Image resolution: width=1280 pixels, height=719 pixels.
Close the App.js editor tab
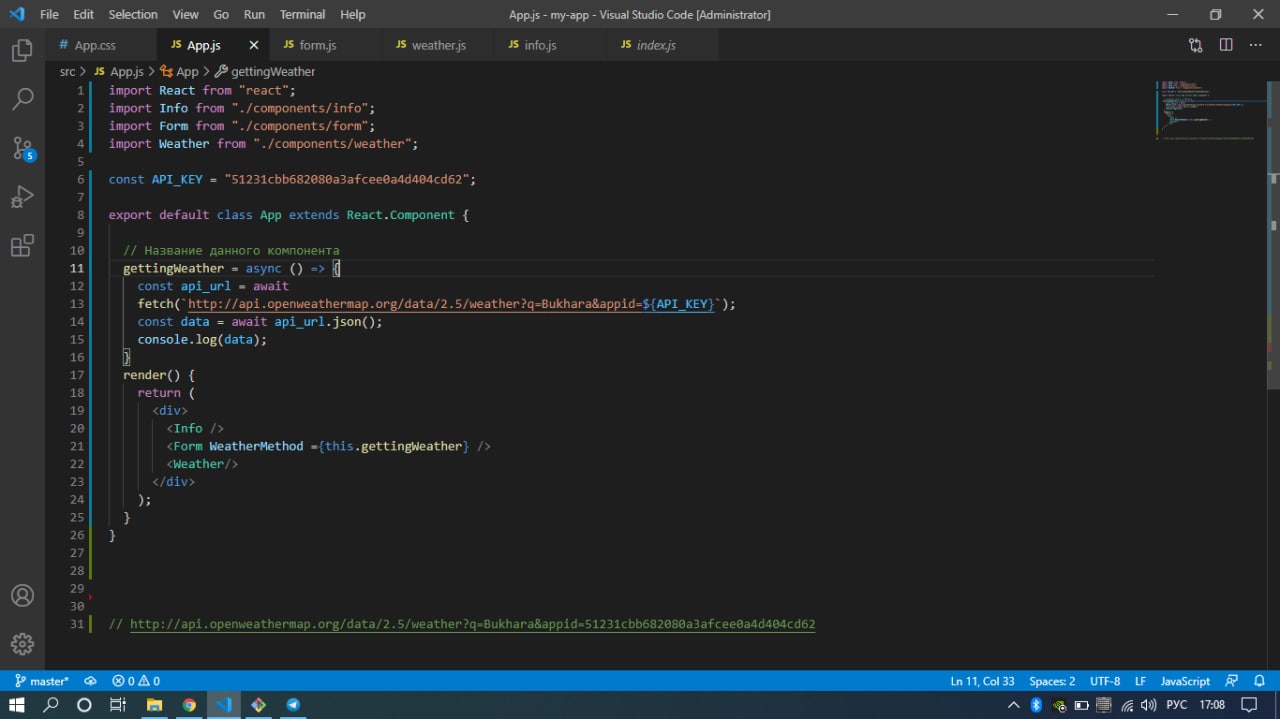254,45
